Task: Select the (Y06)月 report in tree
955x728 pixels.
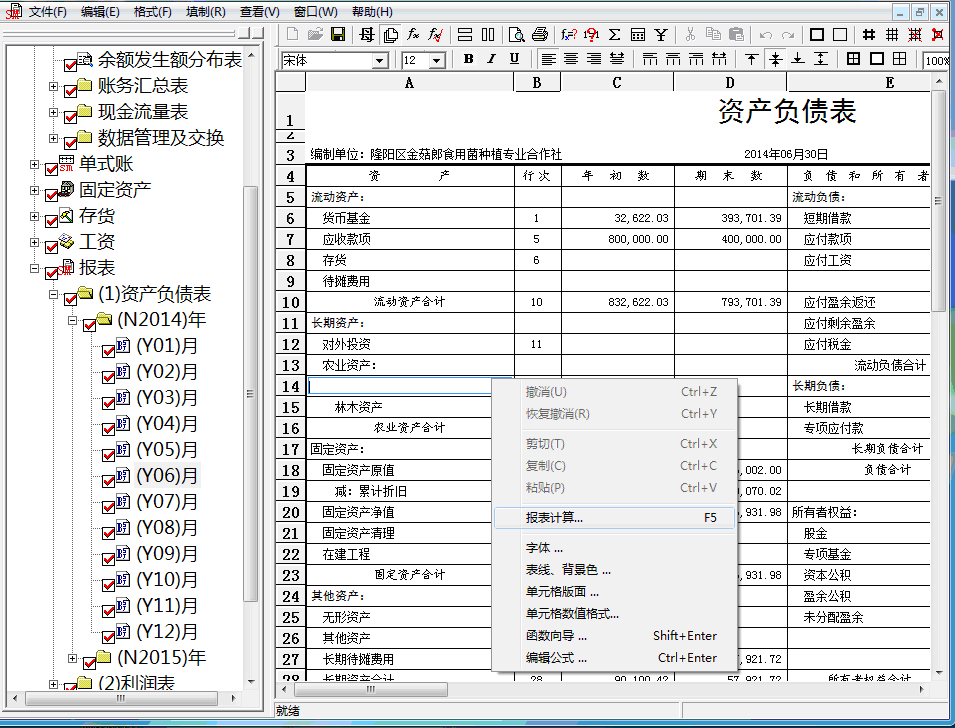Action: click(166, 476)
